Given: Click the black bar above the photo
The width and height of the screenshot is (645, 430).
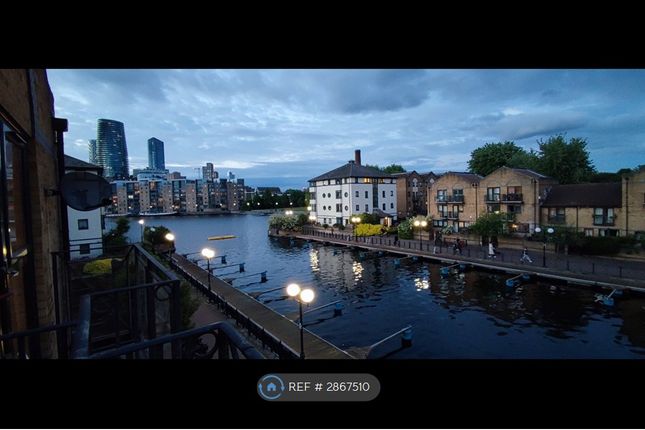Looking at the screenshot, I should 322,34.
